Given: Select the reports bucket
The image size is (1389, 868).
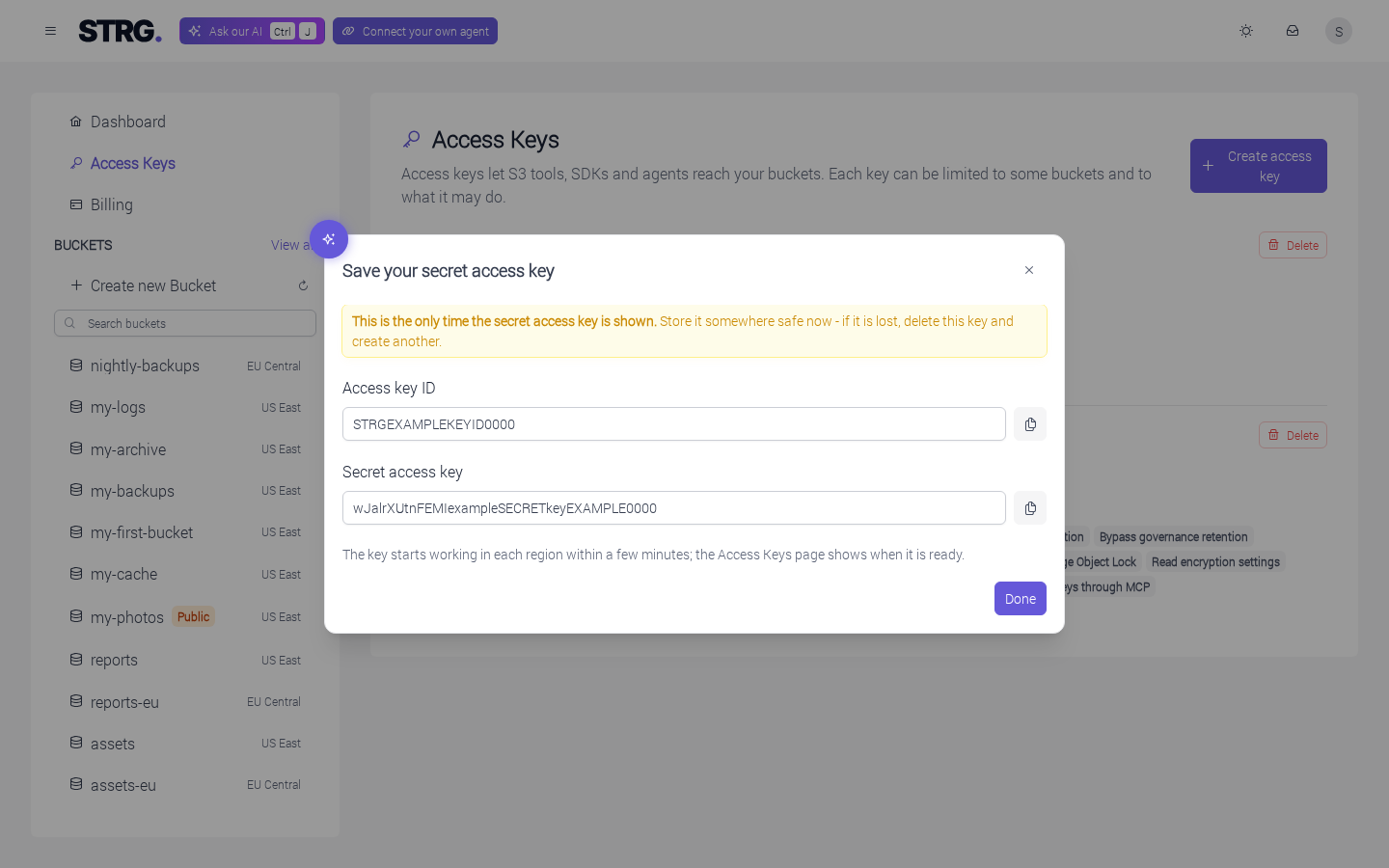Looking at the screenshot, I should point(185,660).
